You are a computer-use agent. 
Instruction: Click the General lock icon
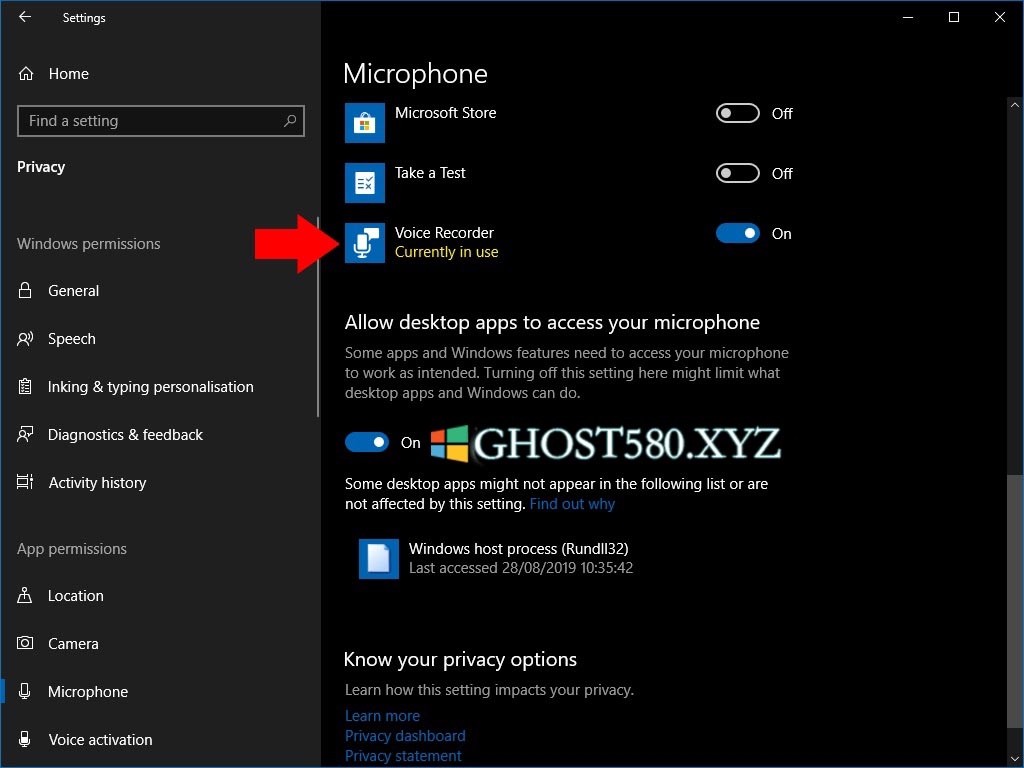(25, 290)
